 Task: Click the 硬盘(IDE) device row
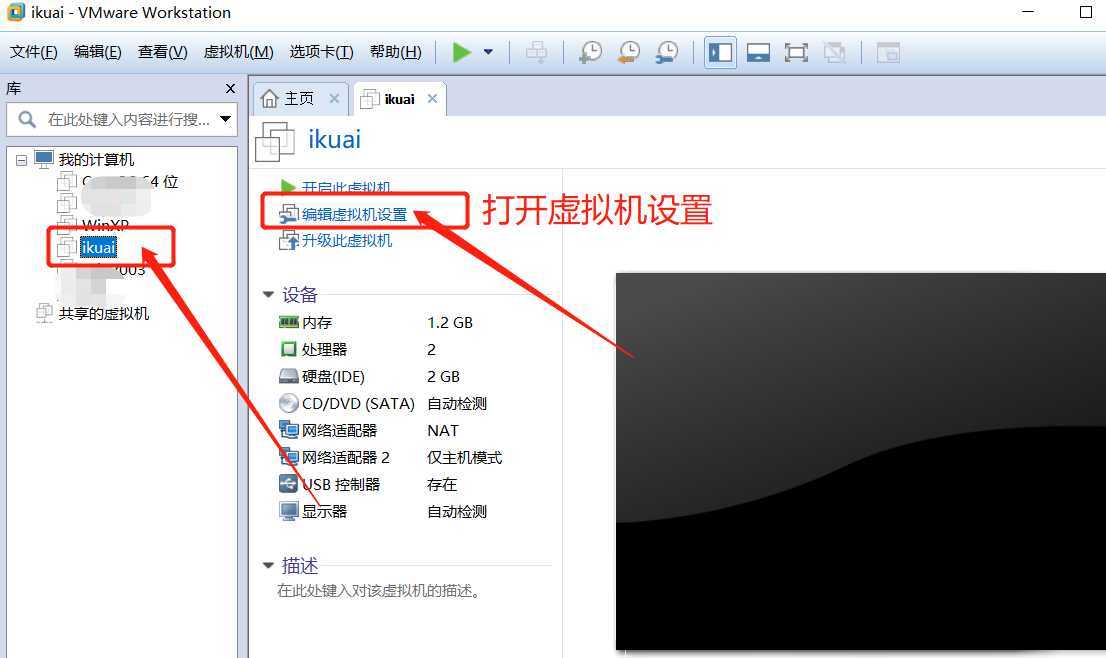pos(370,376)
